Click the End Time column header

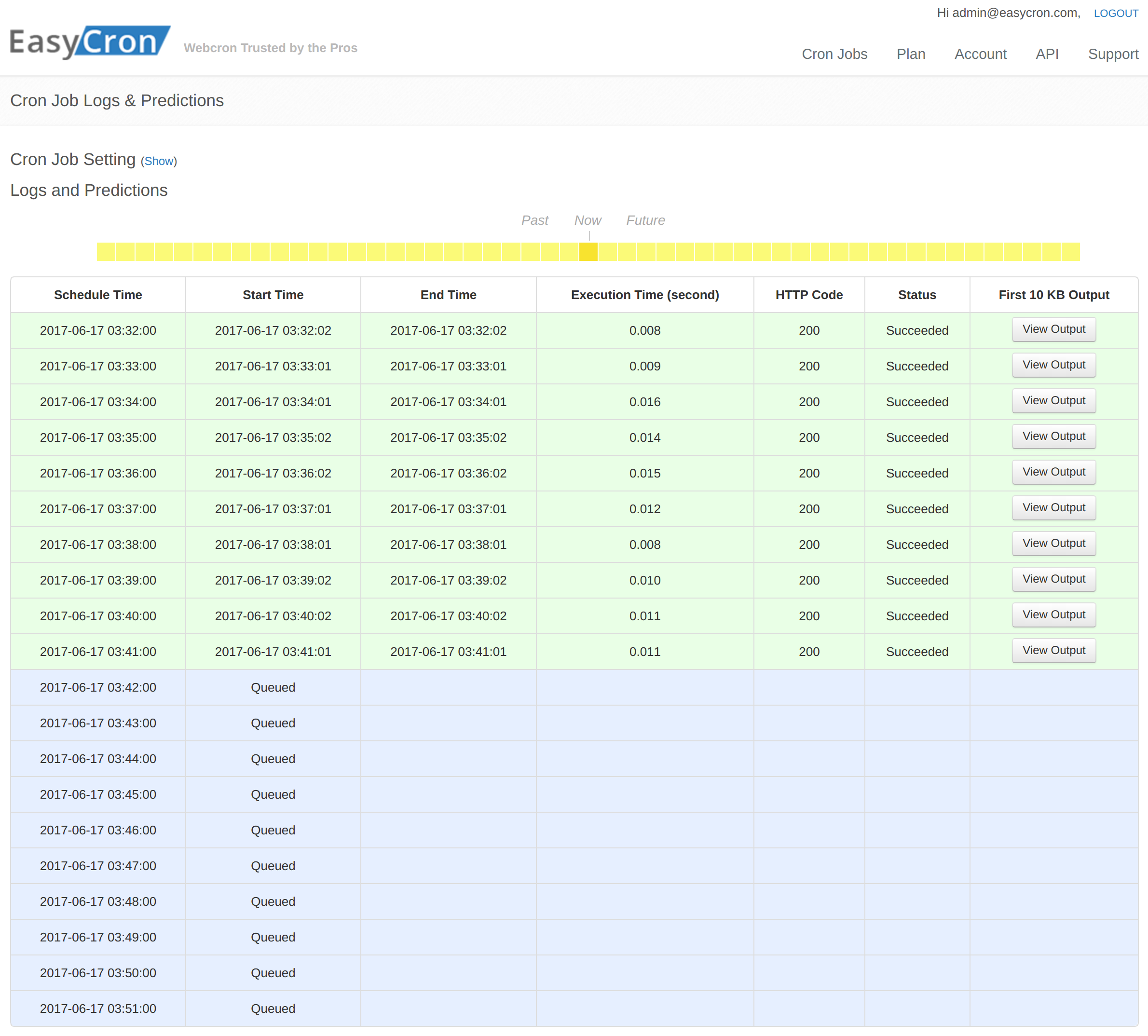point(449,295)
